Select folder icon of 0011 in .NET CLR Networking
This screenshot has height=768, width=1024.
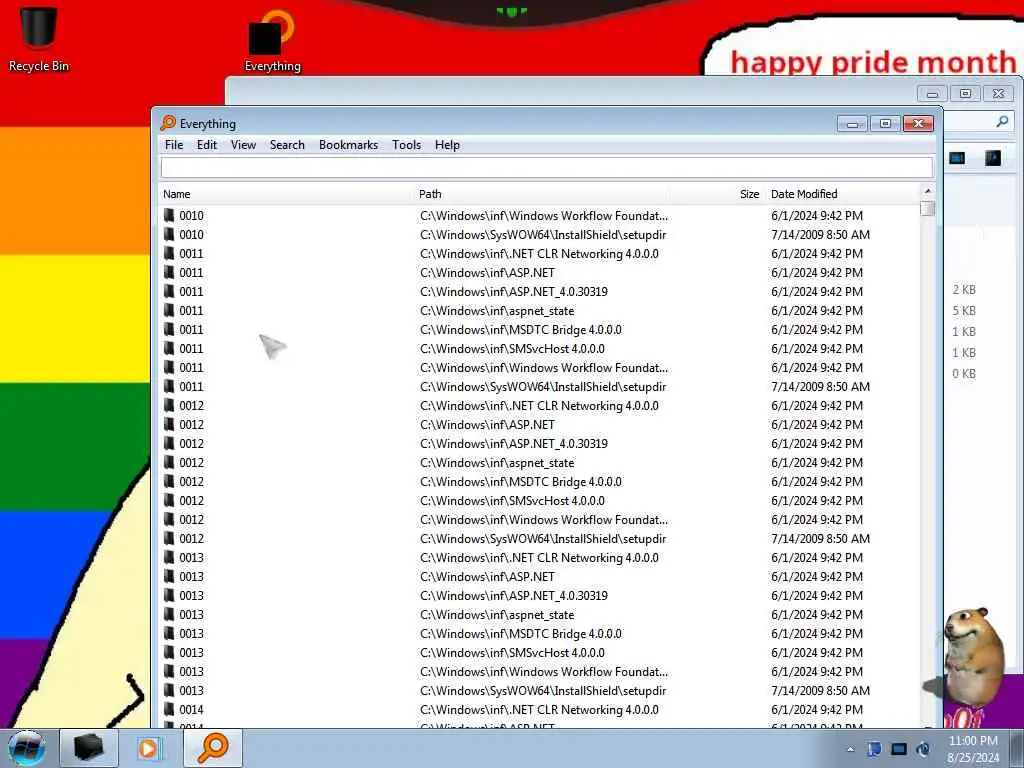(169, 253)
